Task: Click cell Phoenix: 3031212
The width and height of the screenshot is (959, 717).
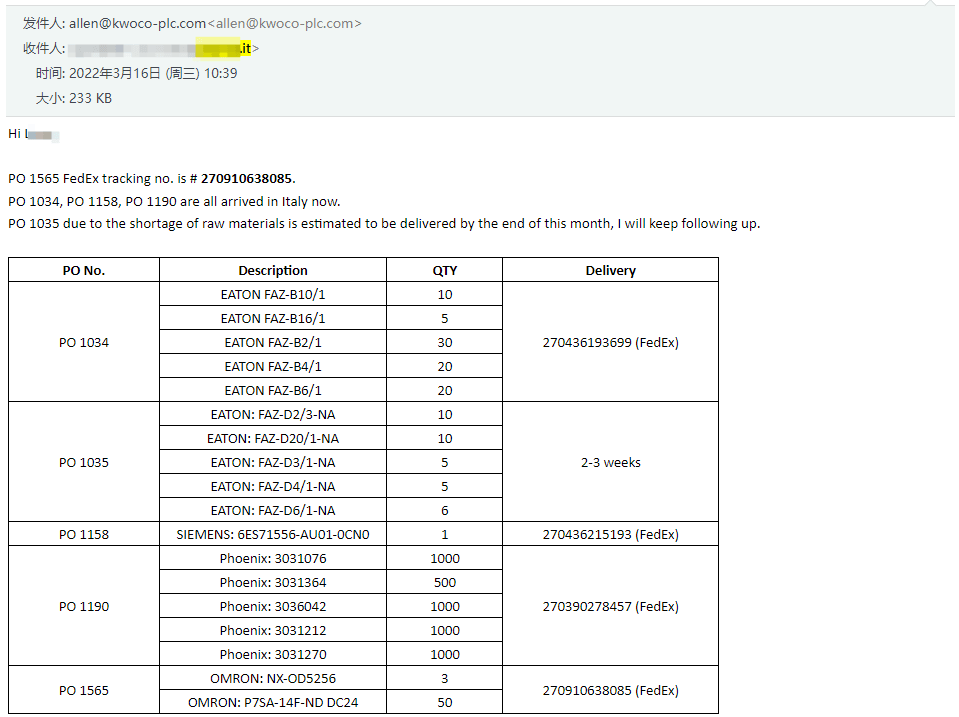Action: (273, 630)
